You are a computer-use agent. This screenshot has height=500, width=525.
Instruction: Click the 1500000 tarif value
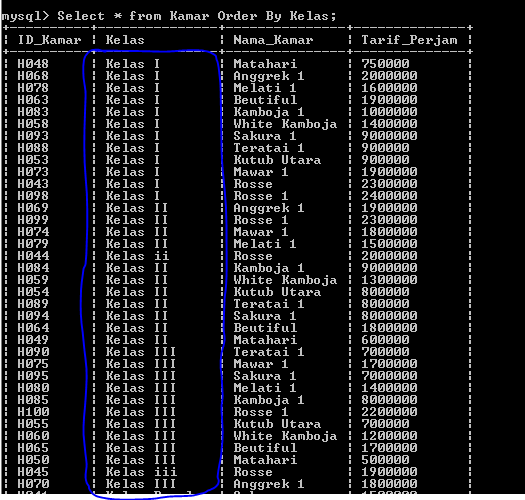click(389, 244)
